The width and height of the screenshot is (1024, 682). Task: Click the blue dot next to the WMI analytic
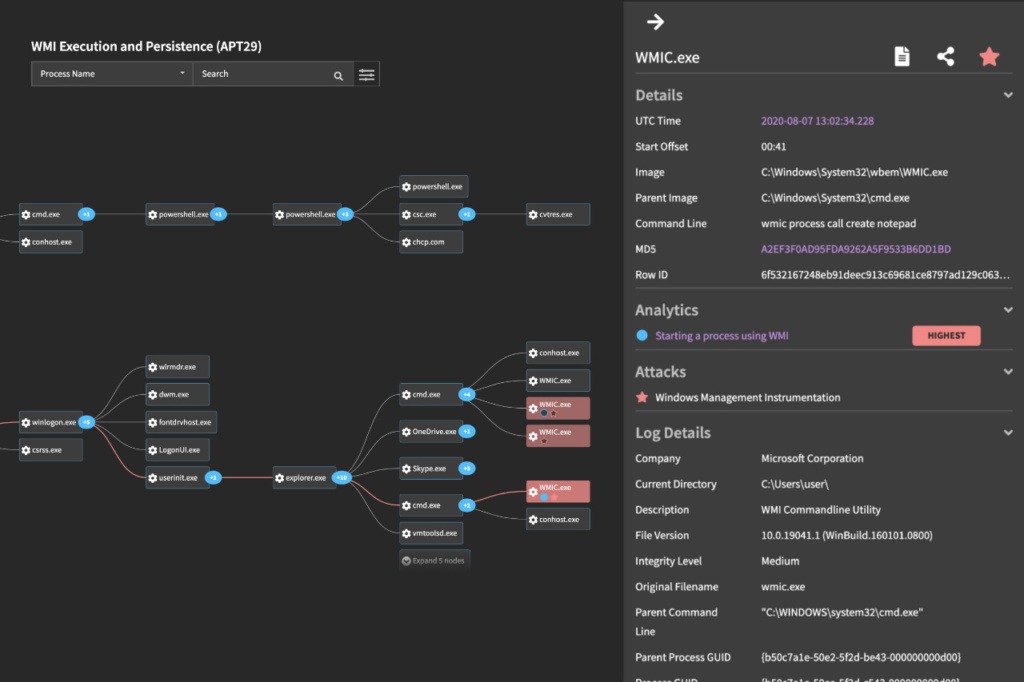pos(642,336)
